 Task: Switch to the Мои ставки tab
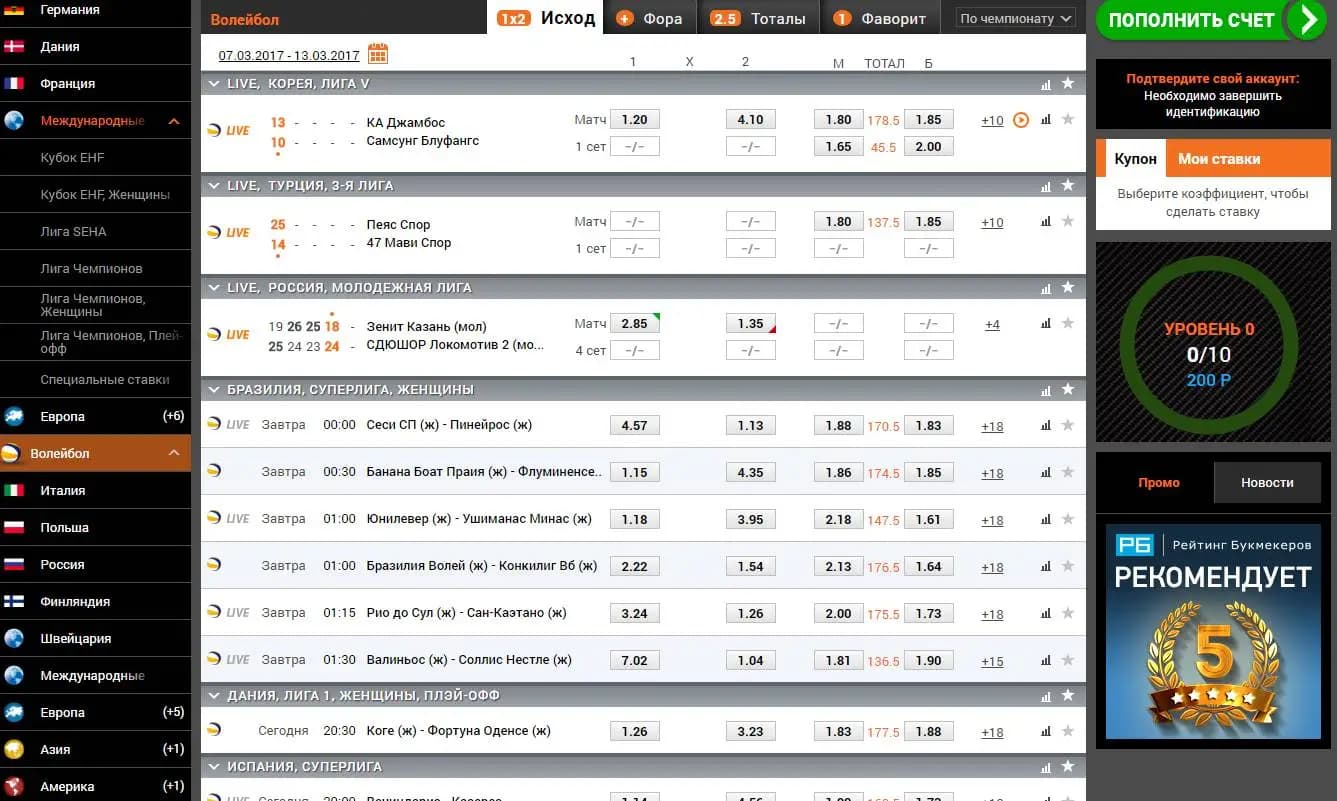(x=1219, y=159)
